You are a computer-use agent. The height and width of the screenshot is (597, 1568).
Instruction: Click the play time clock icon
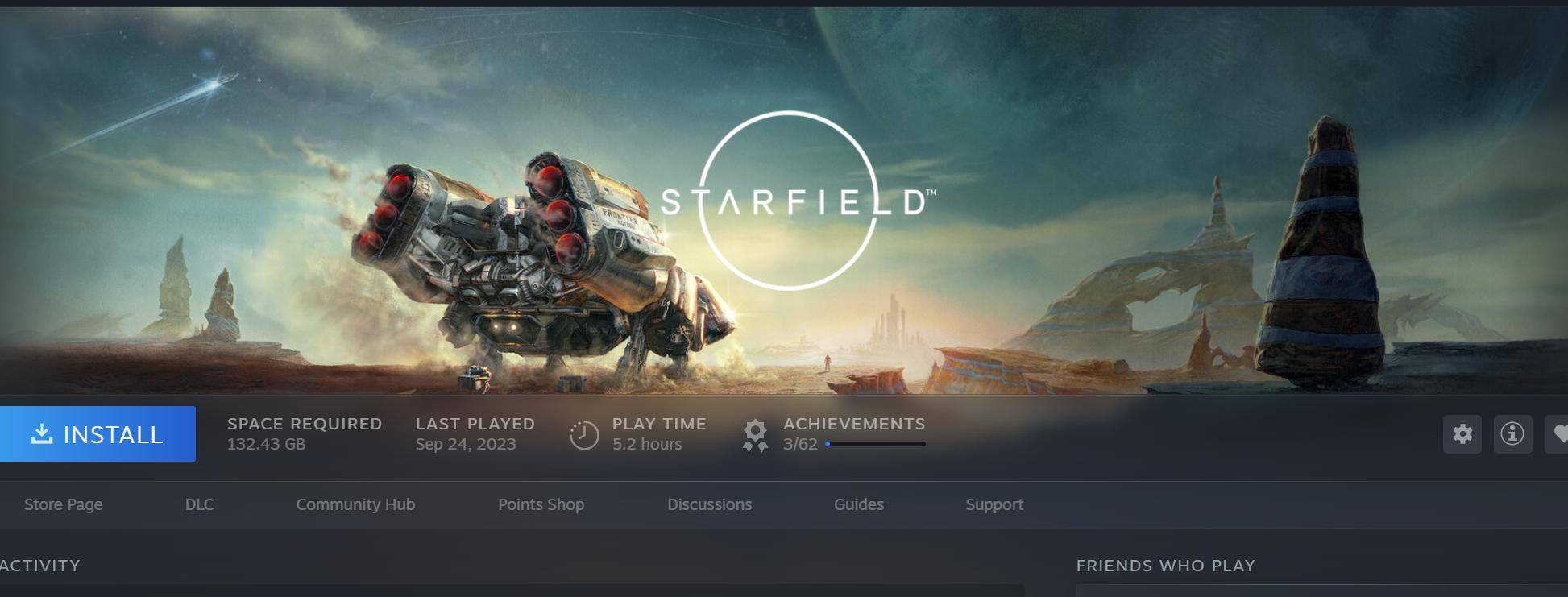[584, 435]
